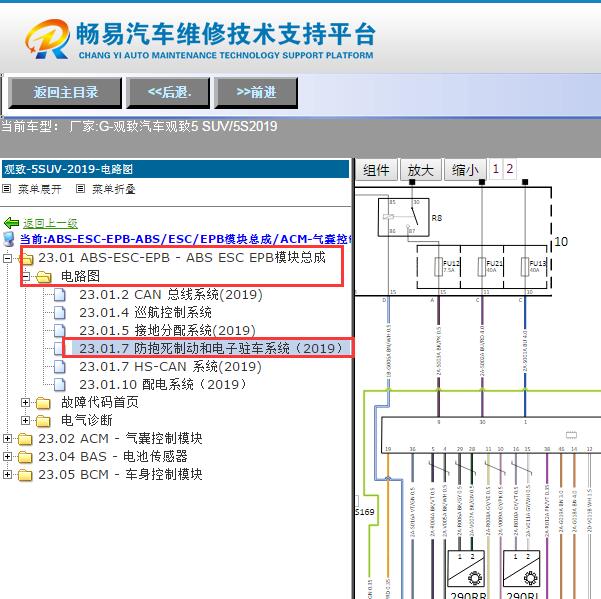
Task: Select 23.02 ACM - 气囊控制模块
Action: pos(120,438)
